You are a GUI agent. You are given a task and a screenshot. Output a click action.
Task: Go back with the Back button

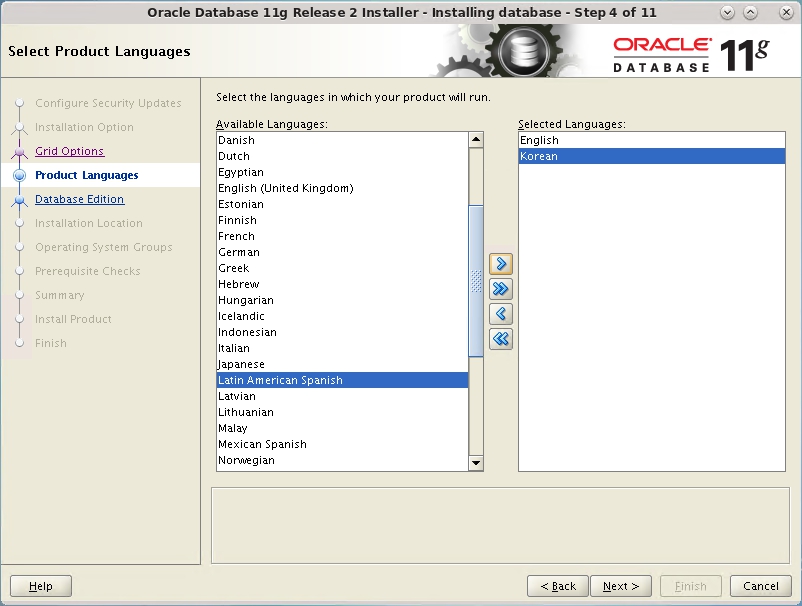coord(558,586)
